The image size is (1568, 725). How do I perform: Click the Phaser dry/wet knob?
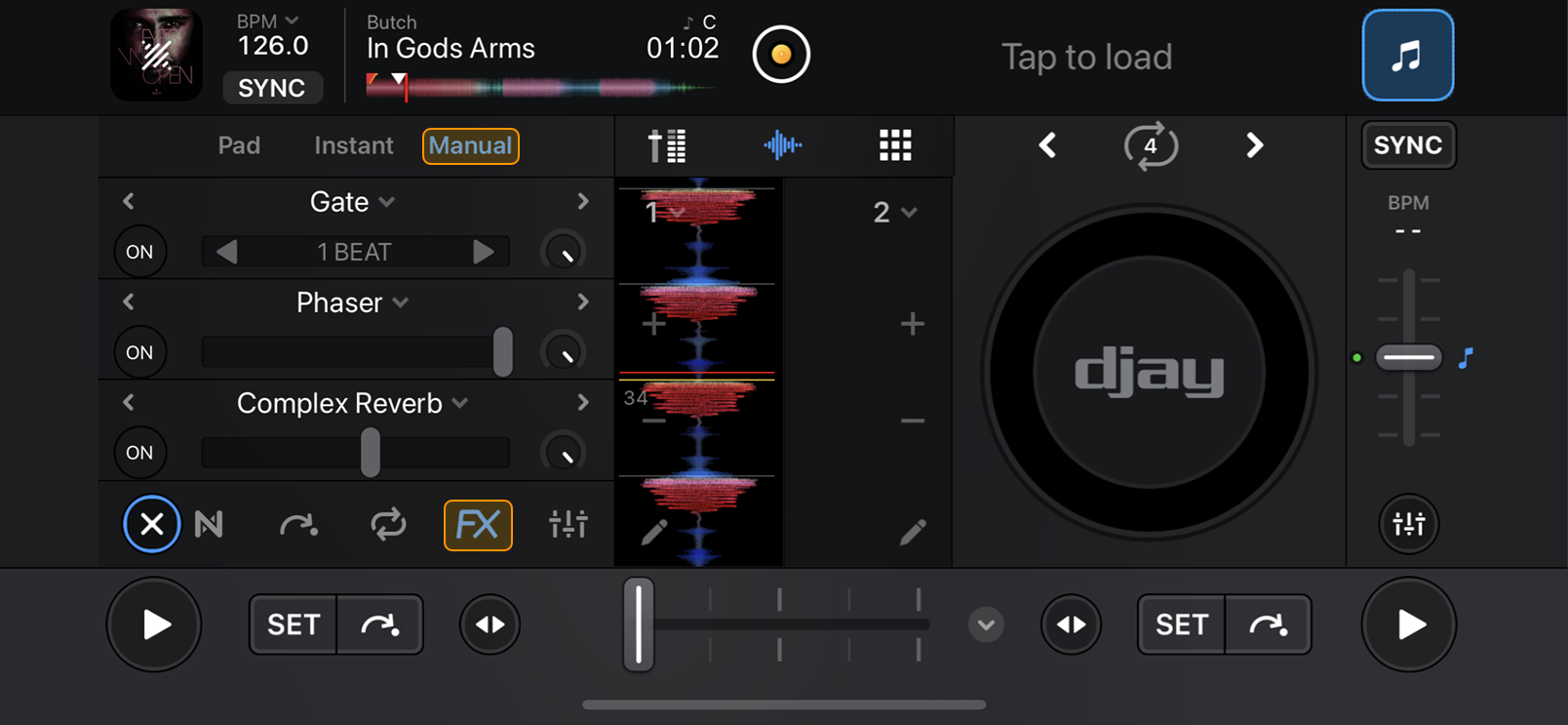pos(563,352)
